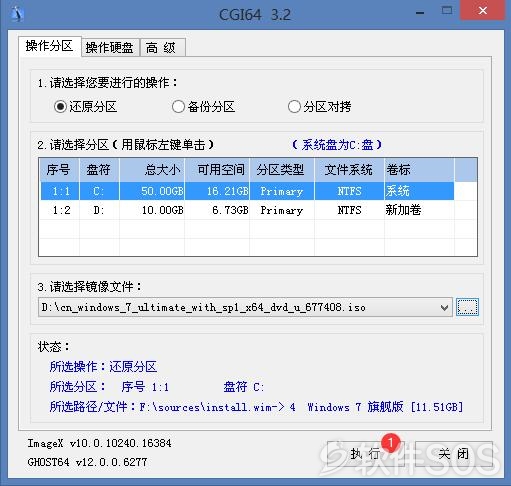The height and width of the screenshot is (486, 511).
Task: Switch to the 操作硬盘 tab
Action: click(x=110, y=48)
